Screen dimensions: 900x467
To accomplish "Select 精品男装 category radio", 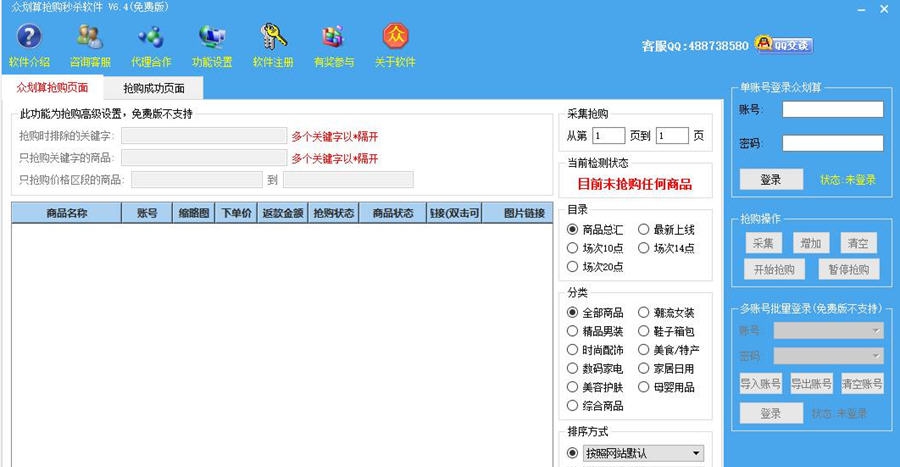I will coord(572,331).
